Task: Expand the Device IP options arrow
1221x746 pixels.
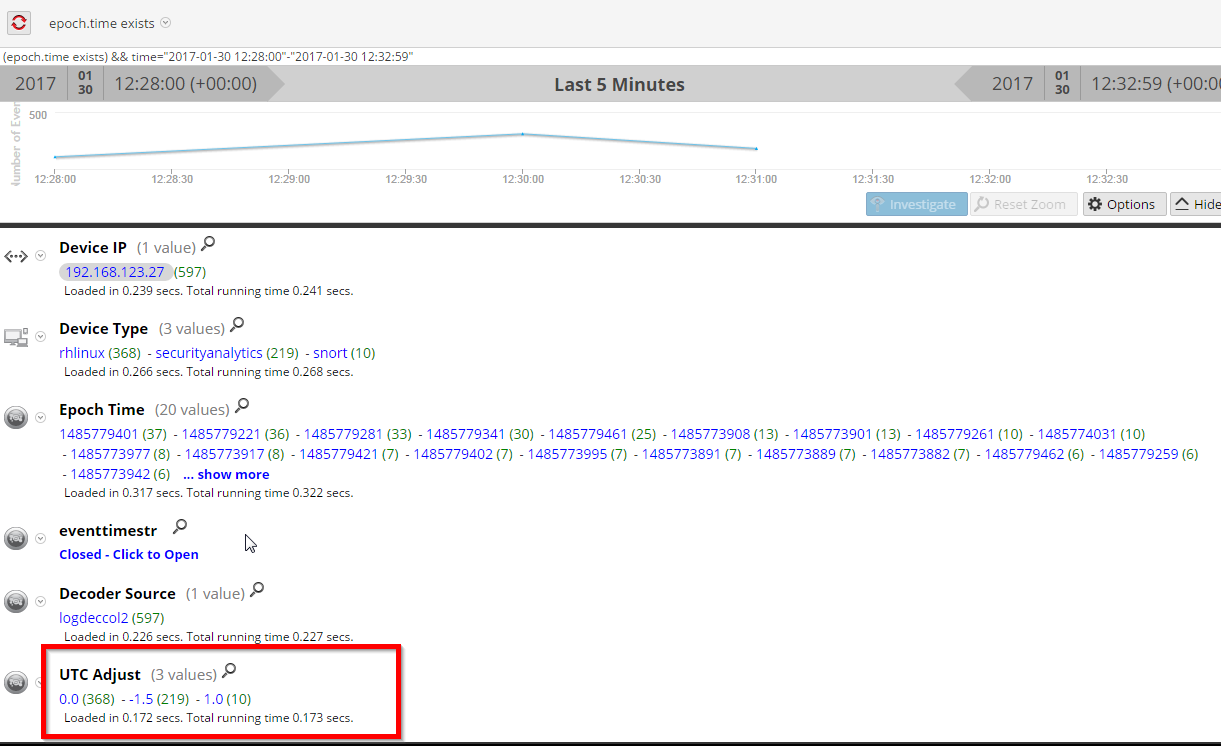Action: point(41,256)
